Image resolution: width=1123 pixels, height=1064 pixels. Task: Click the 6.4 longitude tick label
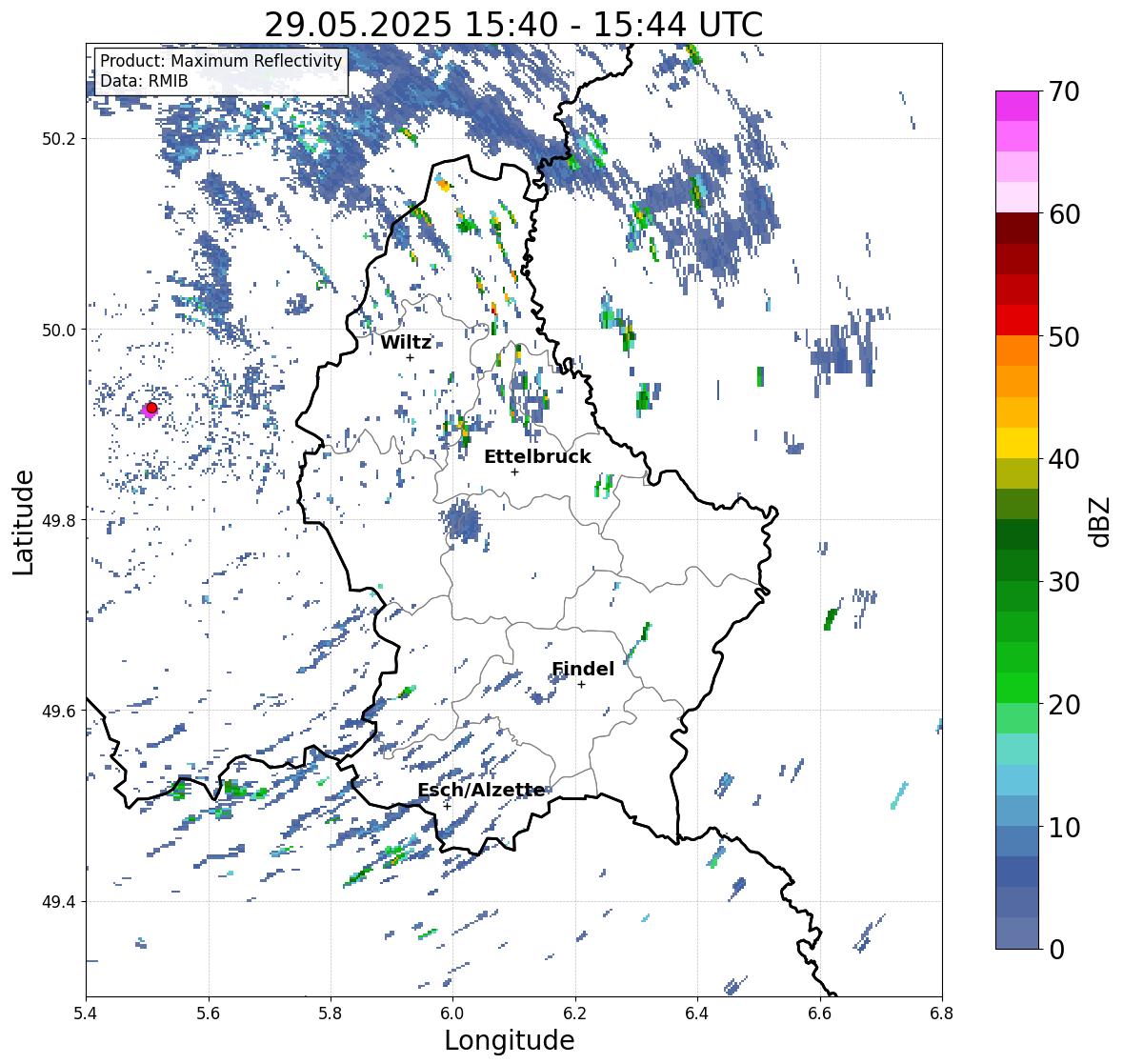click(x=697, y=1013)
